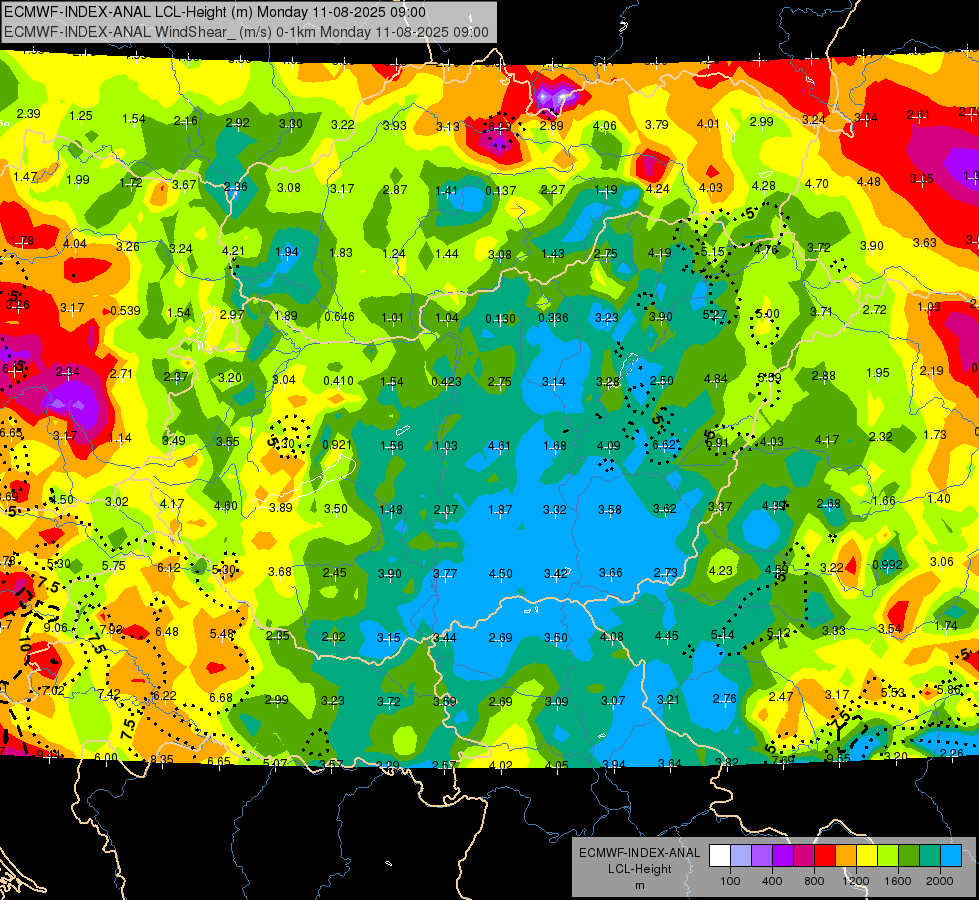This screenshot has width=979, height=900.
Task: Click the wind shear value 9.55
Action: tap(838, 759)
